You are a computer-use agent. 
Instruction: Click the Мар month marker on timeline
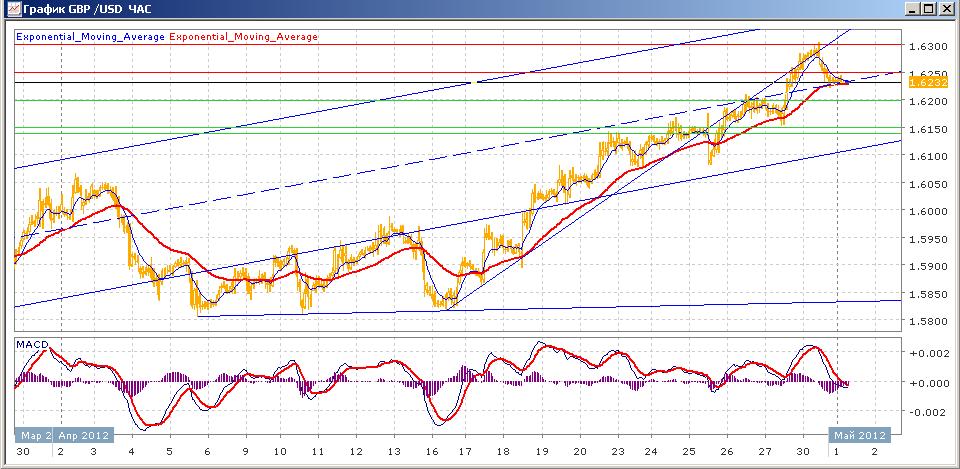(34, 436)
